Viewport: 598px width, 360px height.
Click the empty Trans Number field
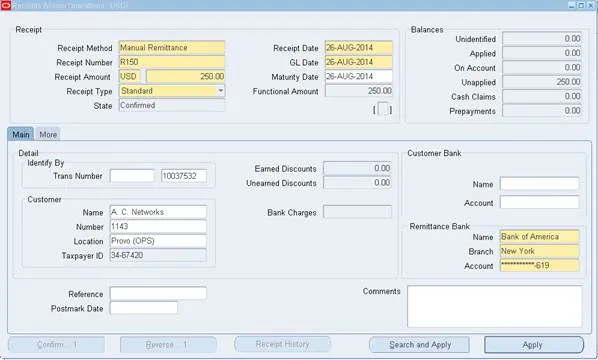[132, 176]
